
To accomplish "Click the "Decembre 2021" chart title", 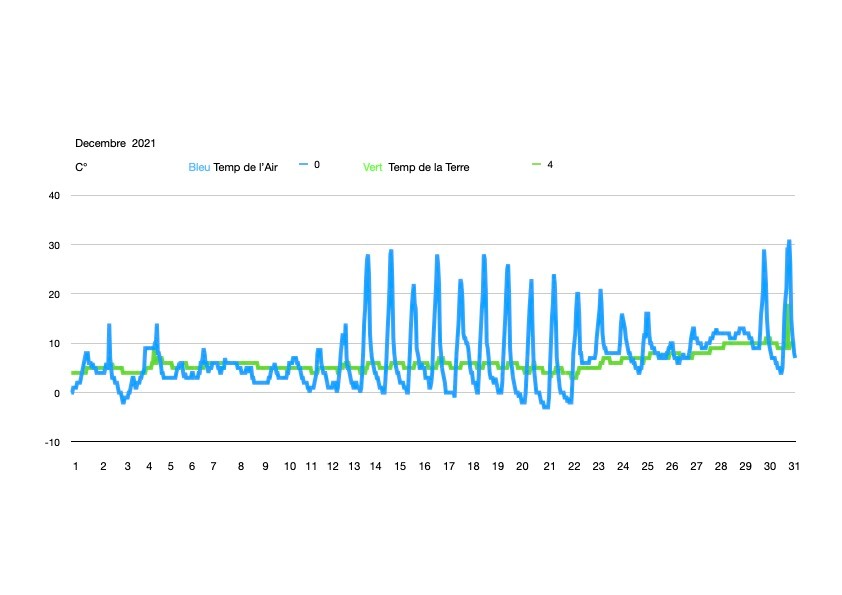I will [x=115, y=144].
